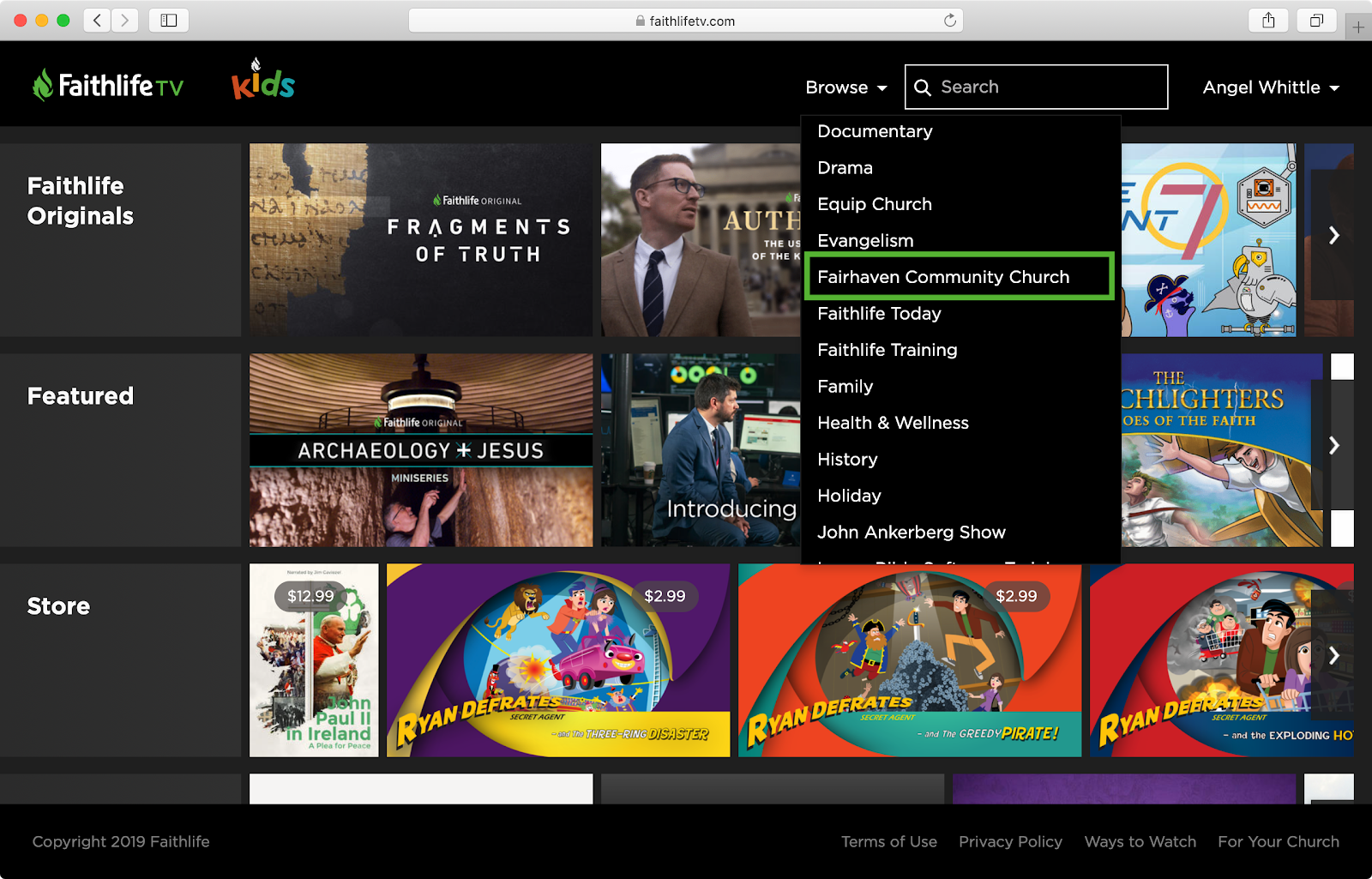The image size is (1372, 879).
Task: Click the $12.99 price badge
Action: 310,596
